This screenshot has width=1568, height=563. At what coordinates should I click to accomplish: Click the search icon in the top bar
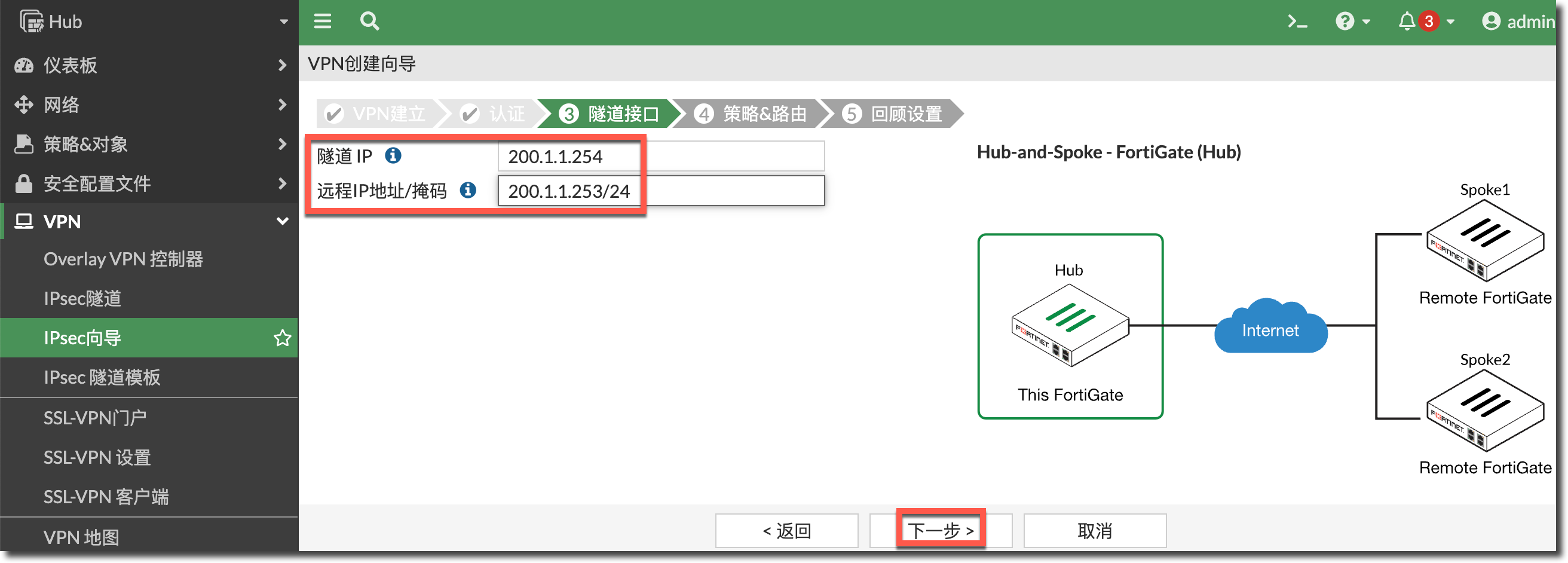(370, 22)
